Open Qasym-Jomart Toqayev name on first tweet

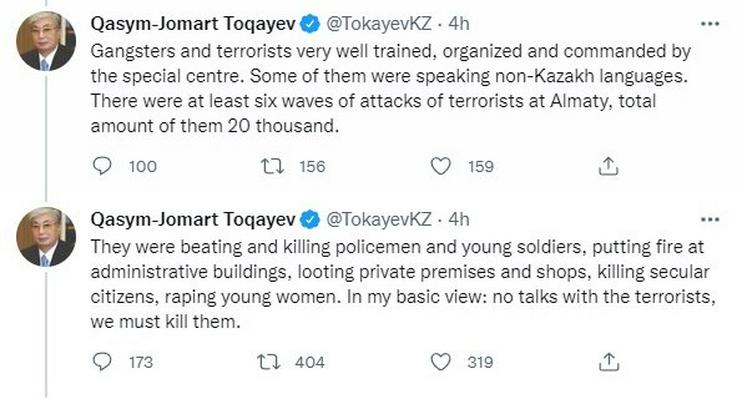coord(193,24)
